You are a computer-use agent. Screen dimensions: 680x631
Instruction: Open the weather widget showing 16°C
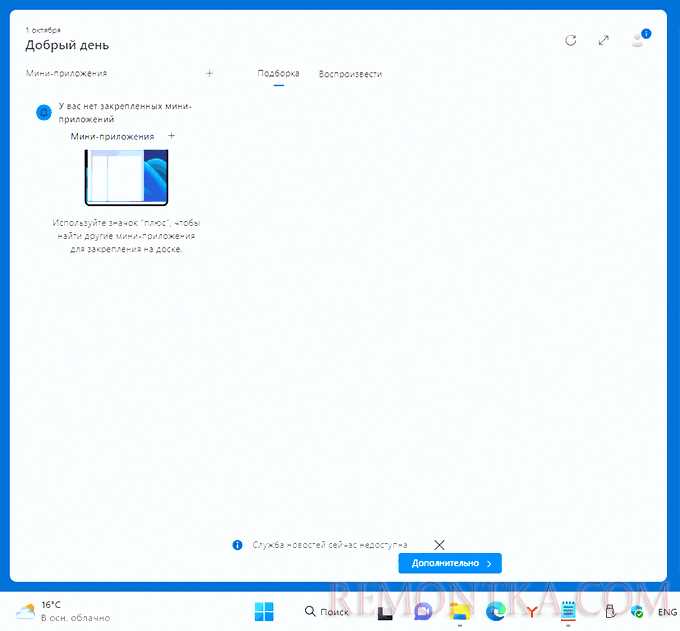63,611
